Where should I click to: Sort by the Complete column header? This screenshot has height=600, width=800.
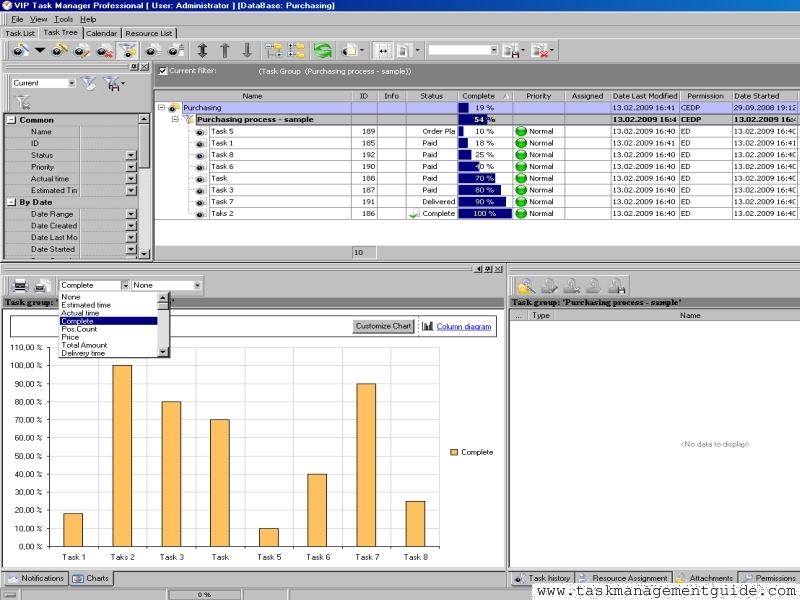pyautogui.click(x=485, y=96)
